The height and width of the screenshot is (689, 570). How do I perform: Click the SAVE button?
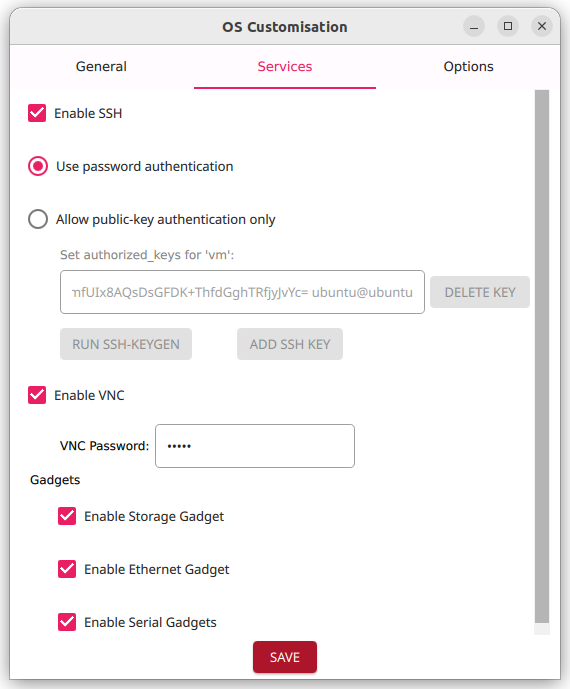(x=285, y=657)
